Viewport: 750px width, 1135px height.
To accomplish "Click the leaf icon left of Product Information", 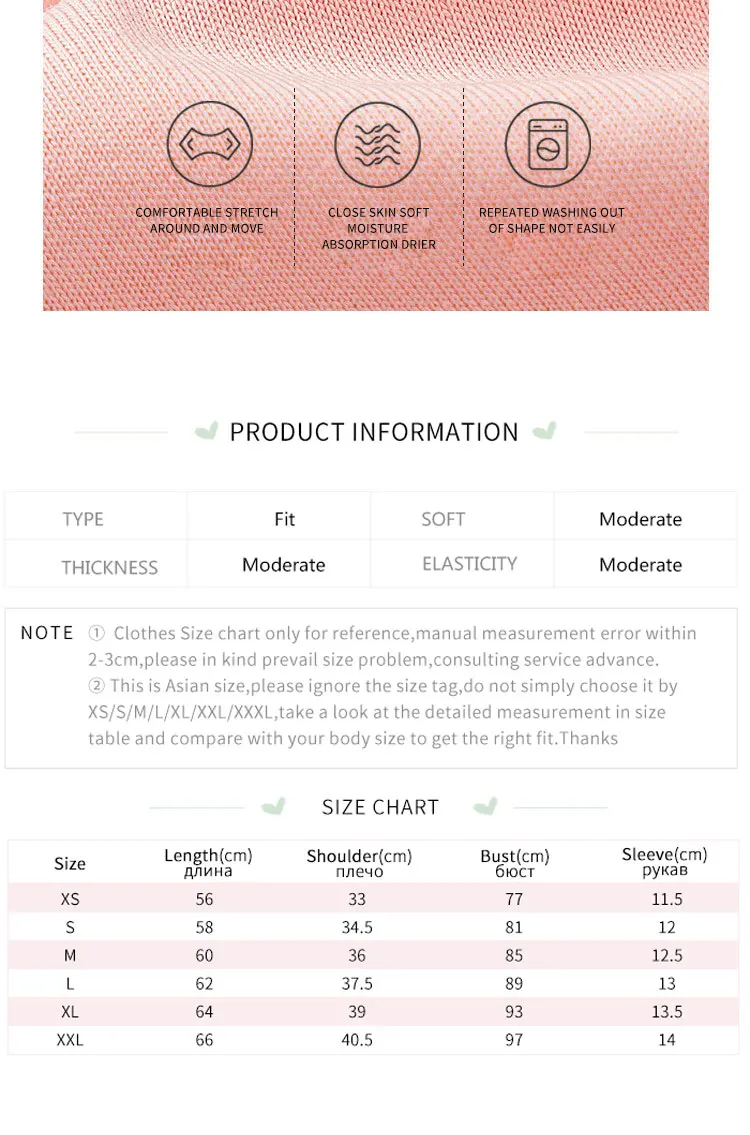I will pos(206,431).
